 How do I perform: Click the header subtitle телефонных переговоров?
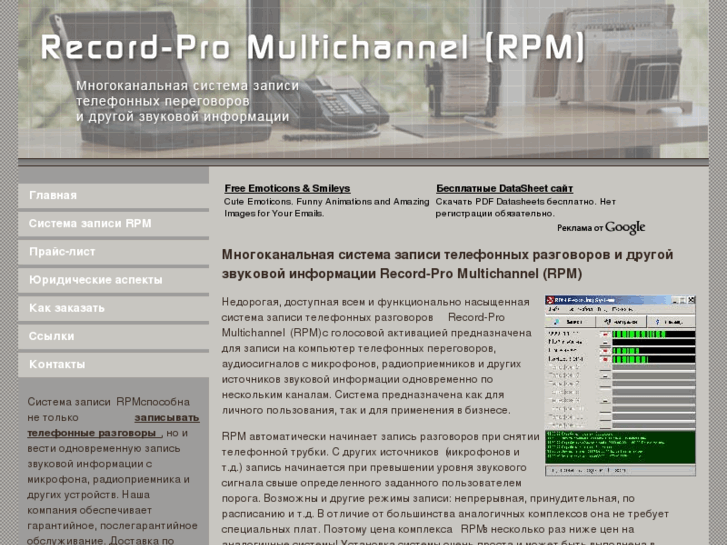pyautogui.click(x=163, y=101)
